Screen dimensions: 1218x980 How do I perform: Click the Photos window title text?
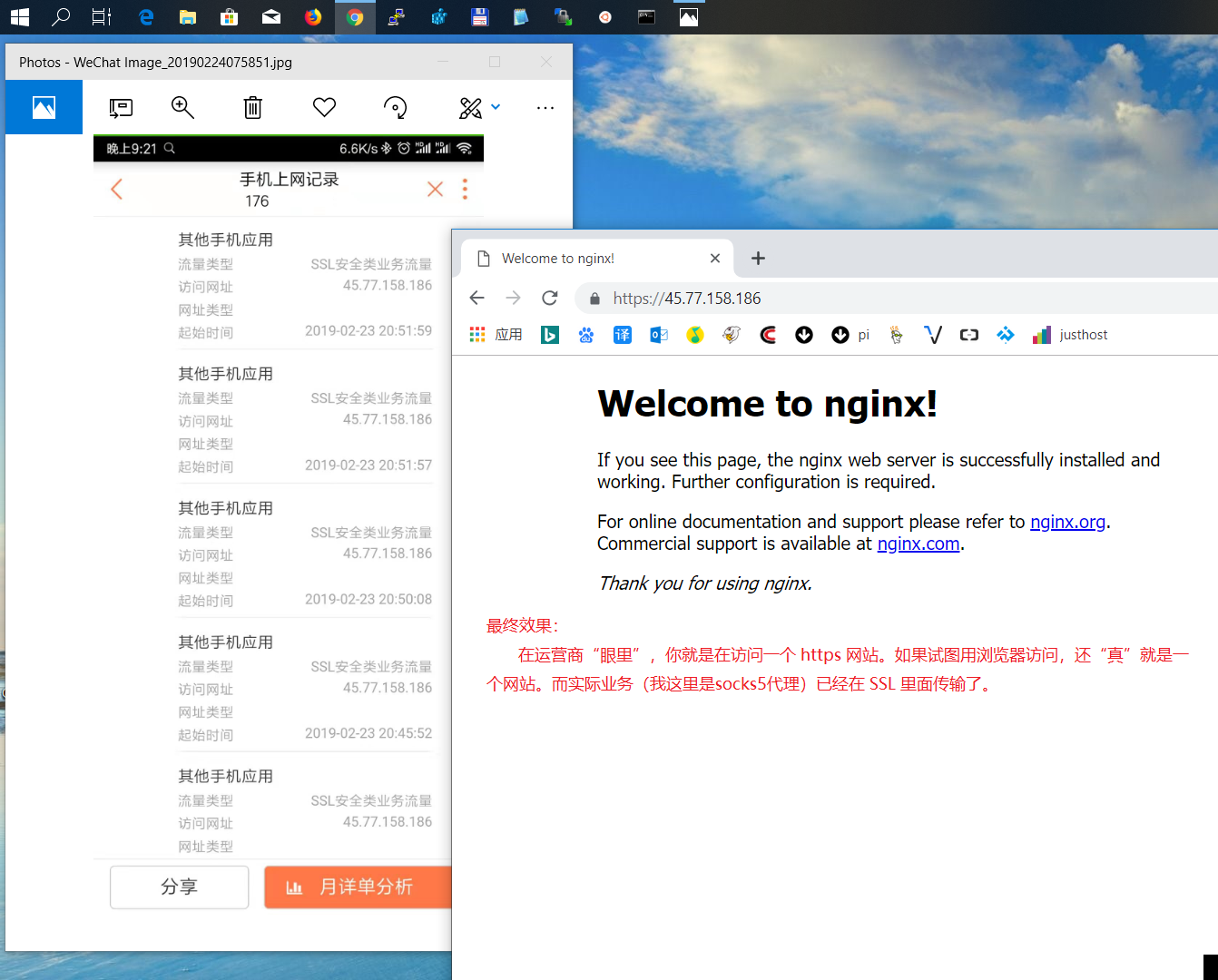click(155, 63)
